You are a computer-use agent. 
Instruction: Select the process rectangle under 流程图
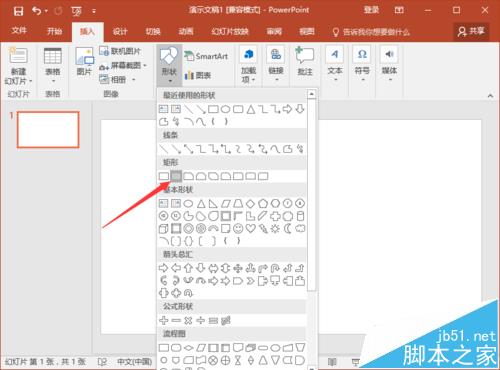(163, 348)
